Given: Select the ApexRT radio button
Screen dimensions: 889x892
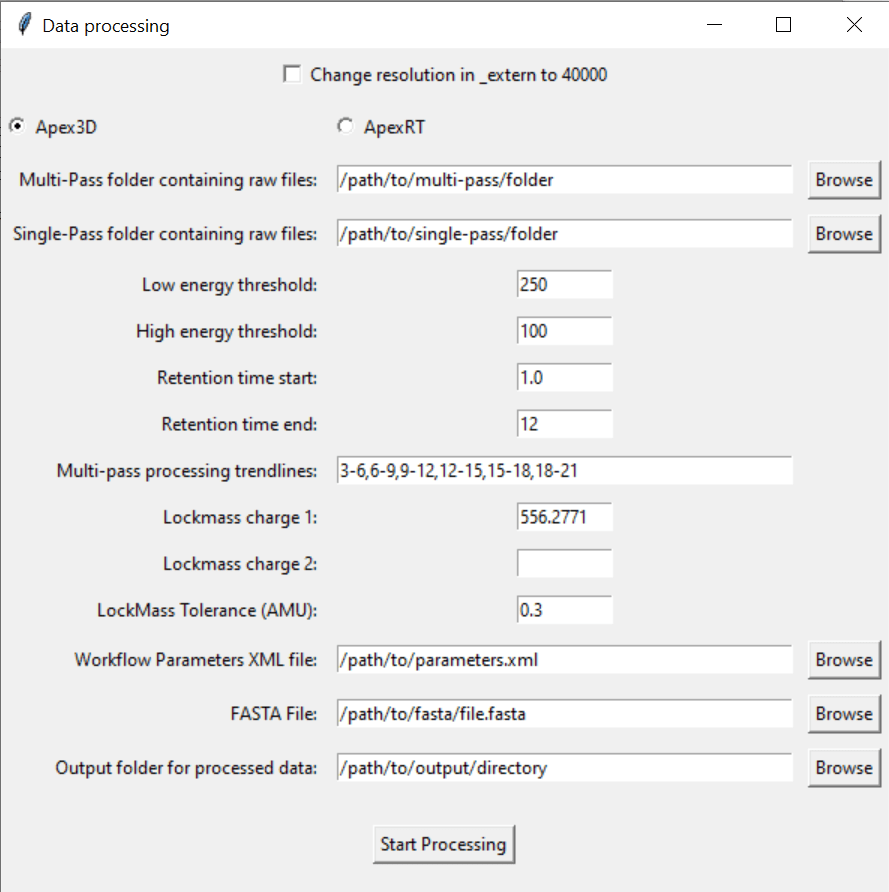Looking at the screenshot, I should coord(346,127).
